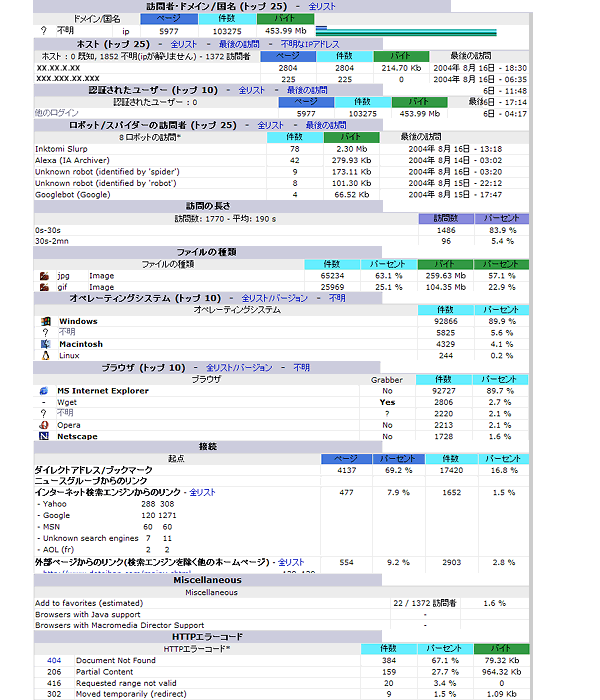Click the question mark icon in browser list
Viewport: 600px width, 700px height.
coord(44,413)
